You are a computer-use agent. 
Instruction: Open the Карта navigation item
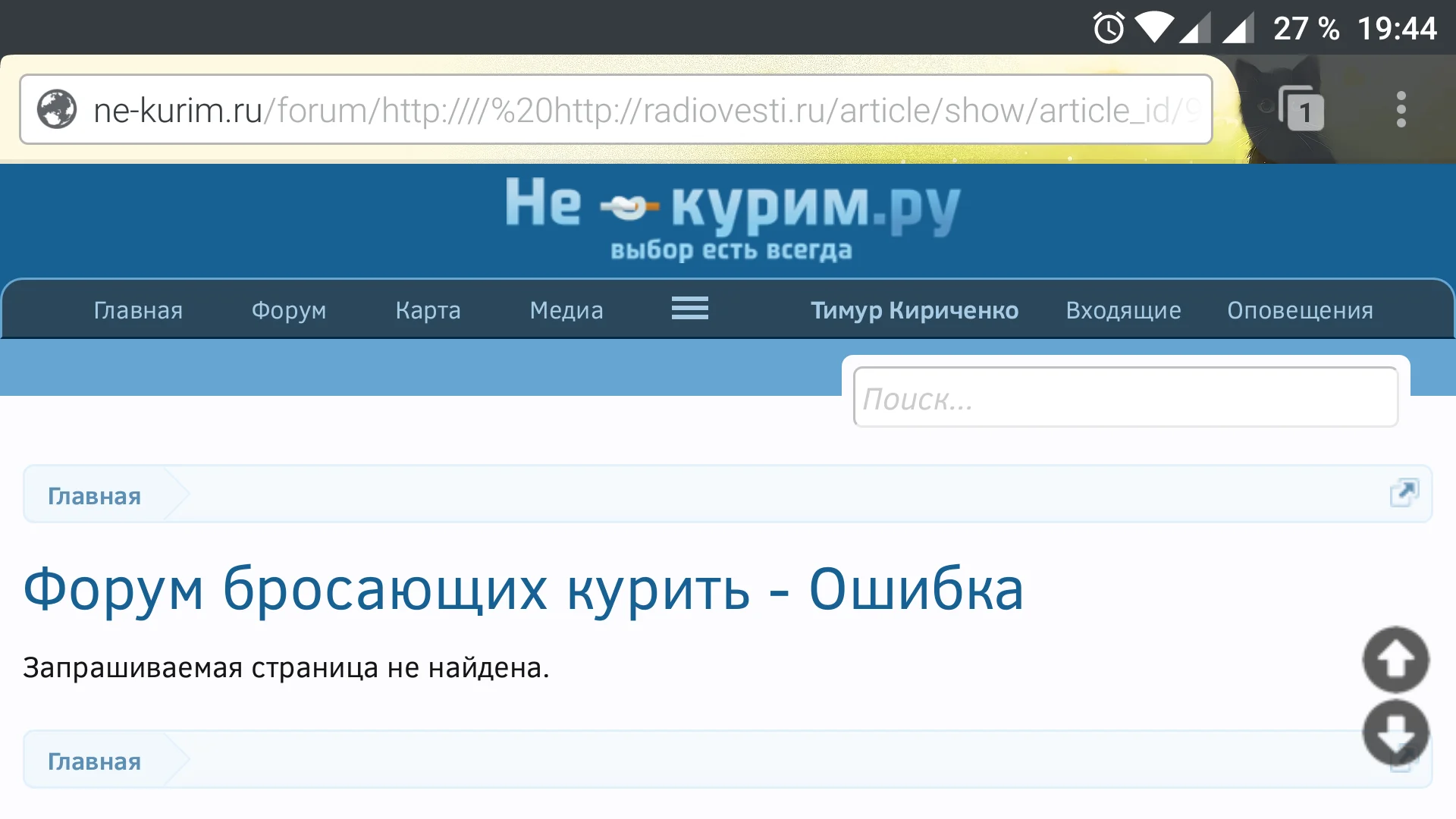428,310
